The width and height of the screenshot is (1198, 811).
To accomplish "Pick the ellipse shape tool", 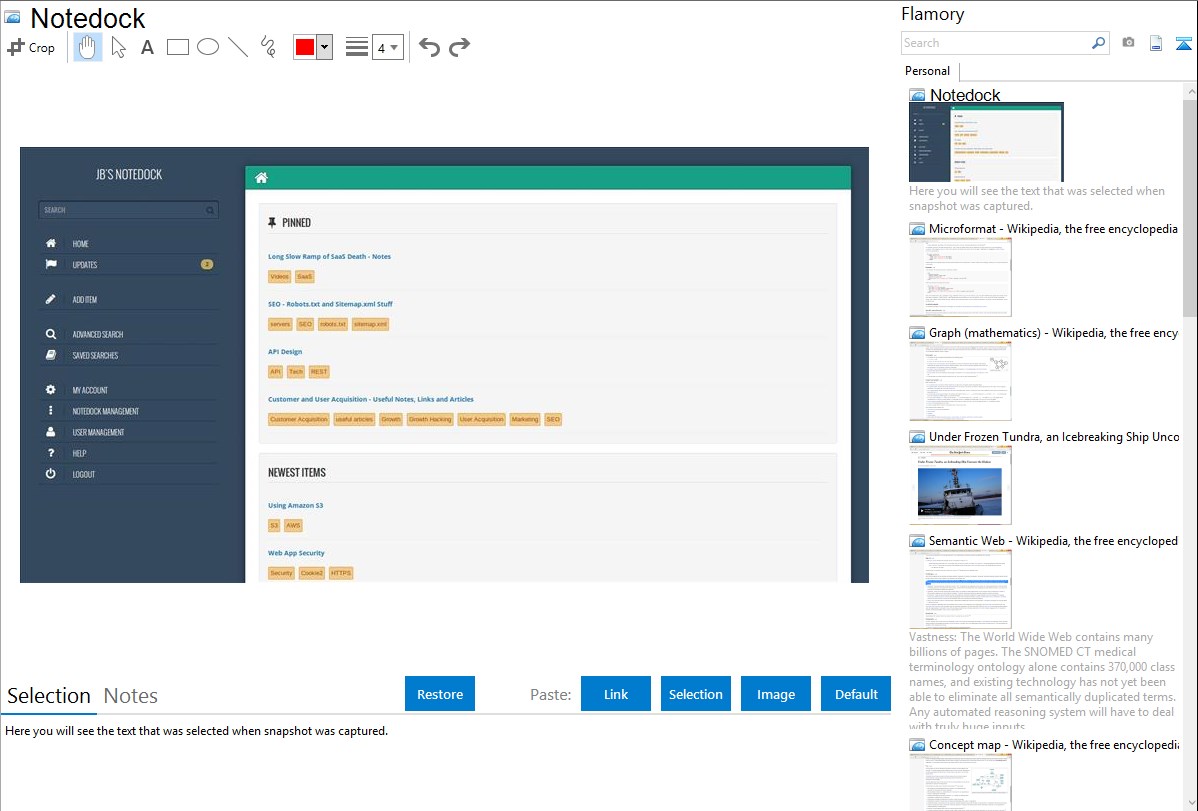I will (x=208, y=47).
